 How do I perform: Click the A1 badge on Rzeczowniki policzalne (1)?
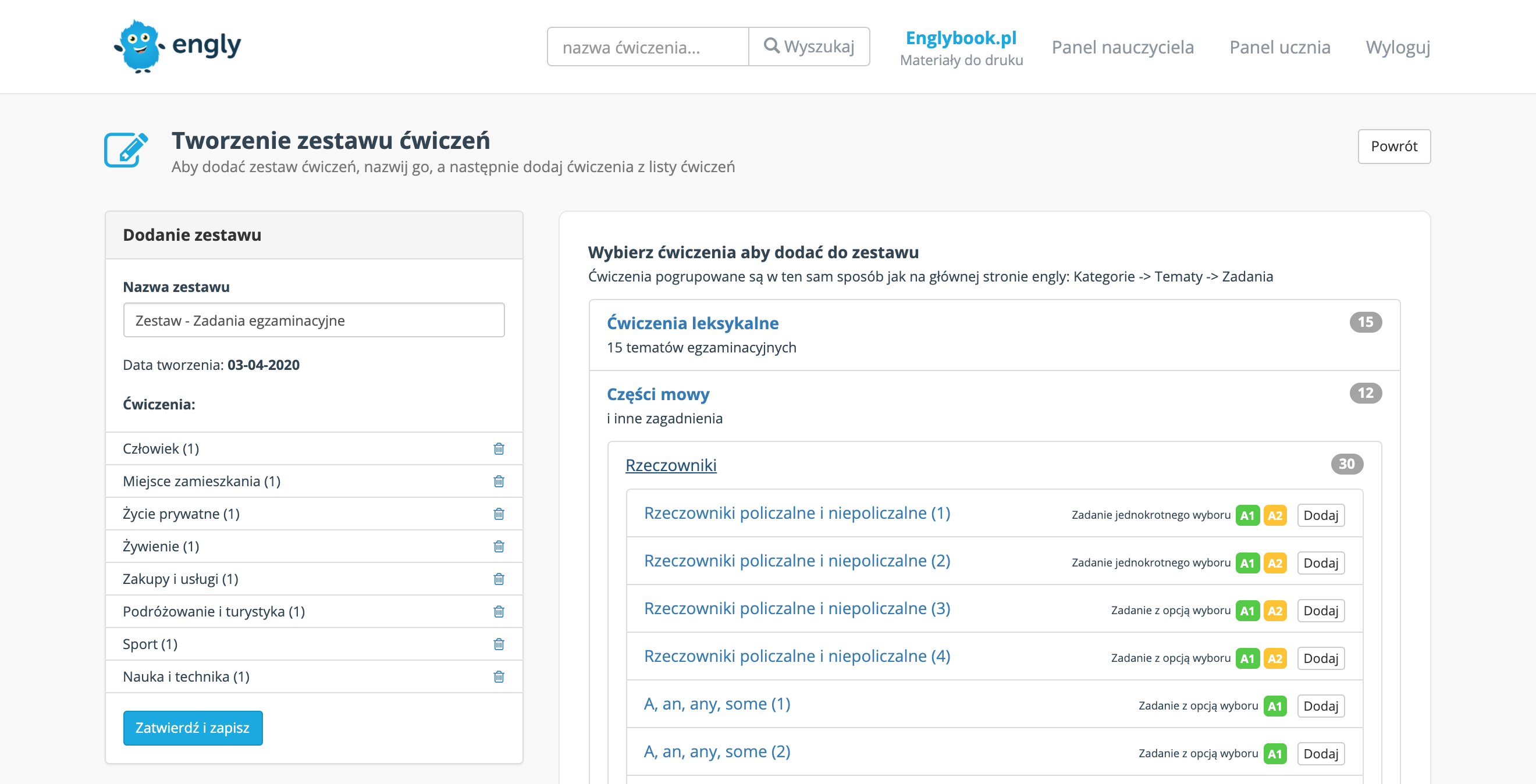1247,515
